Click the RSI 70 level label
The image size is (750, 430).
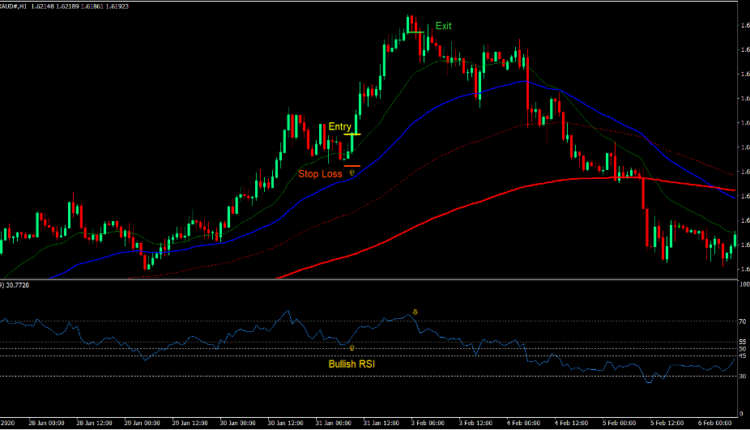coord(743,321)
